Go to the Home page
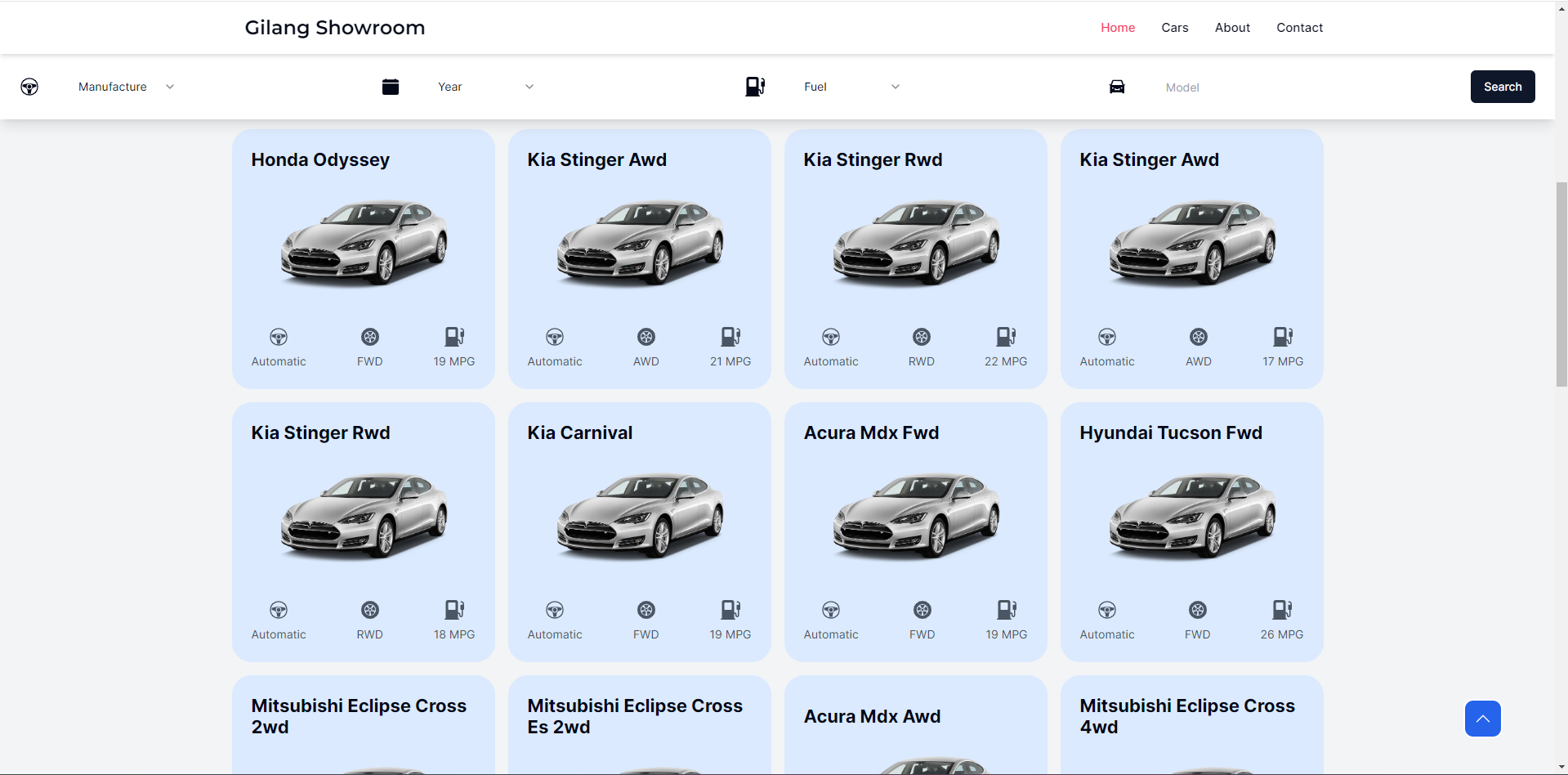Viewport: 1568px width, 775px height. tap(1118, 28)
